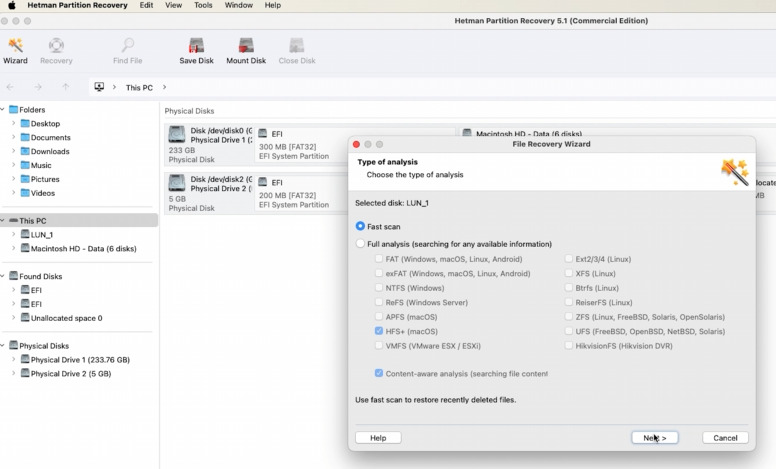Viewport: 776px width, 469px height.
Task: Toggle FAT file system checkbox
Action: [379, 259]
